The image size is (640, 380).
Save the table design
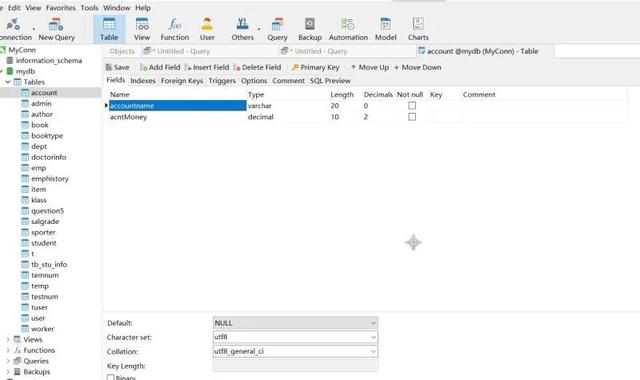point(118,67)
